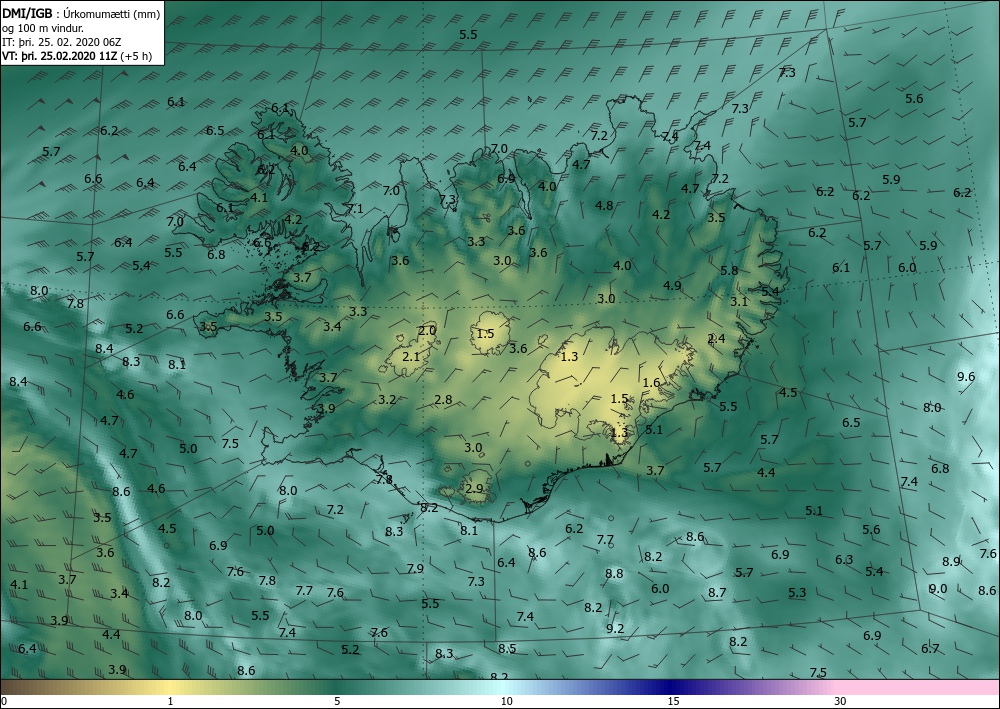
Task: Click the map value '4.8'
Action: point(604,205)
